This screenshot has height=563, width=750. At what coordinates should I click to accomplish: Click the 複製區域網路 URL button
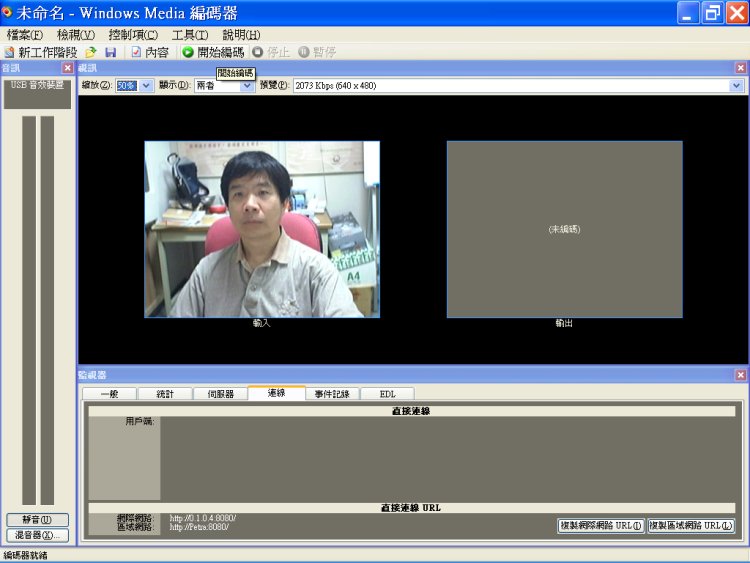[x=690, y=526]
